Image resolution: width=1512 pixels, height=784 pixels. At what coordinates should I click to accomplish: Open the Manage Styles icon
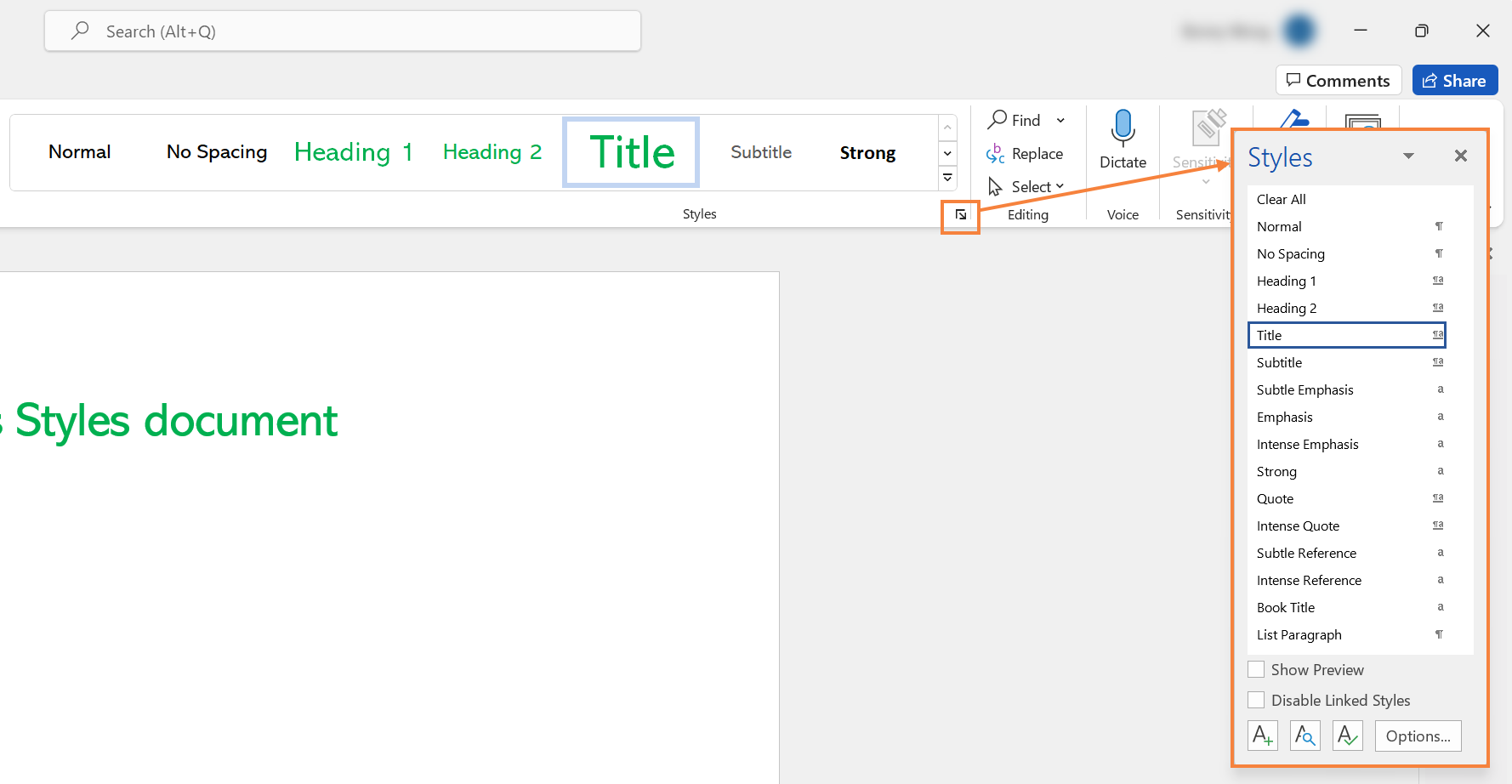tap(1348, 736)
